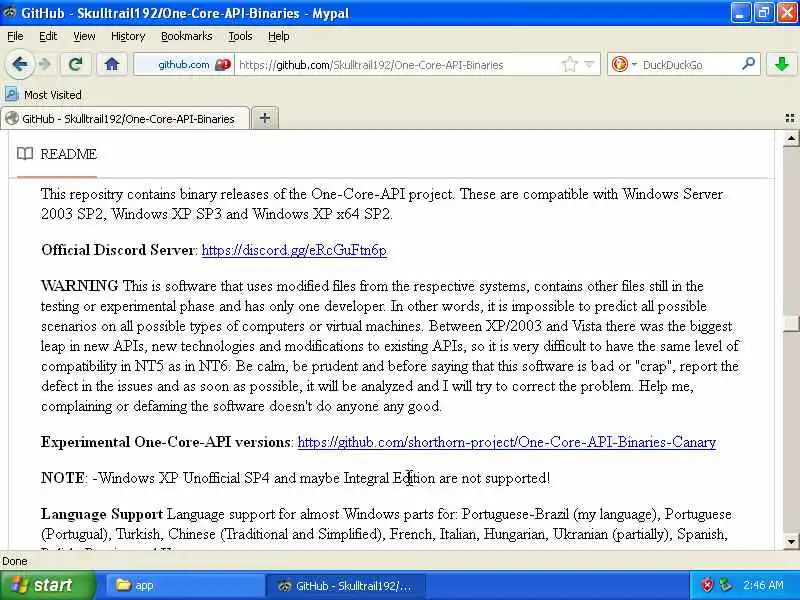Click the scrollbar down arrow
Viewport: 800px width, 600px height.
tap(791, 541)
